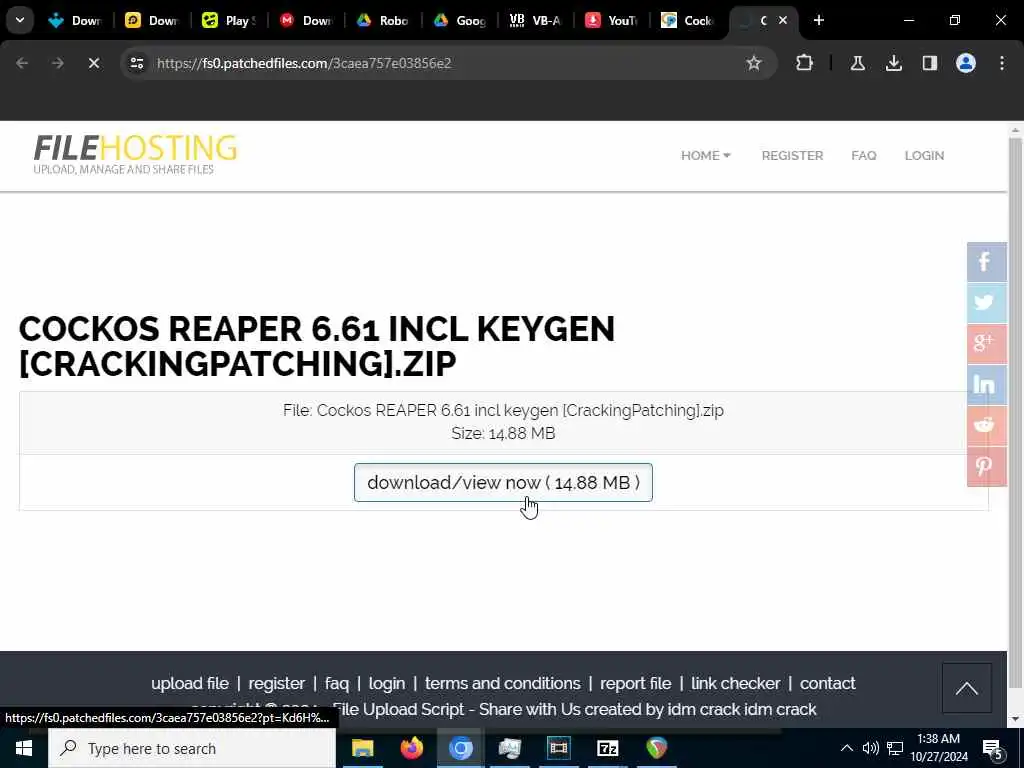The height and width of the screenshot is (768, 1024).
Task: Click the login footer link
Action: (x=387, y=684)
